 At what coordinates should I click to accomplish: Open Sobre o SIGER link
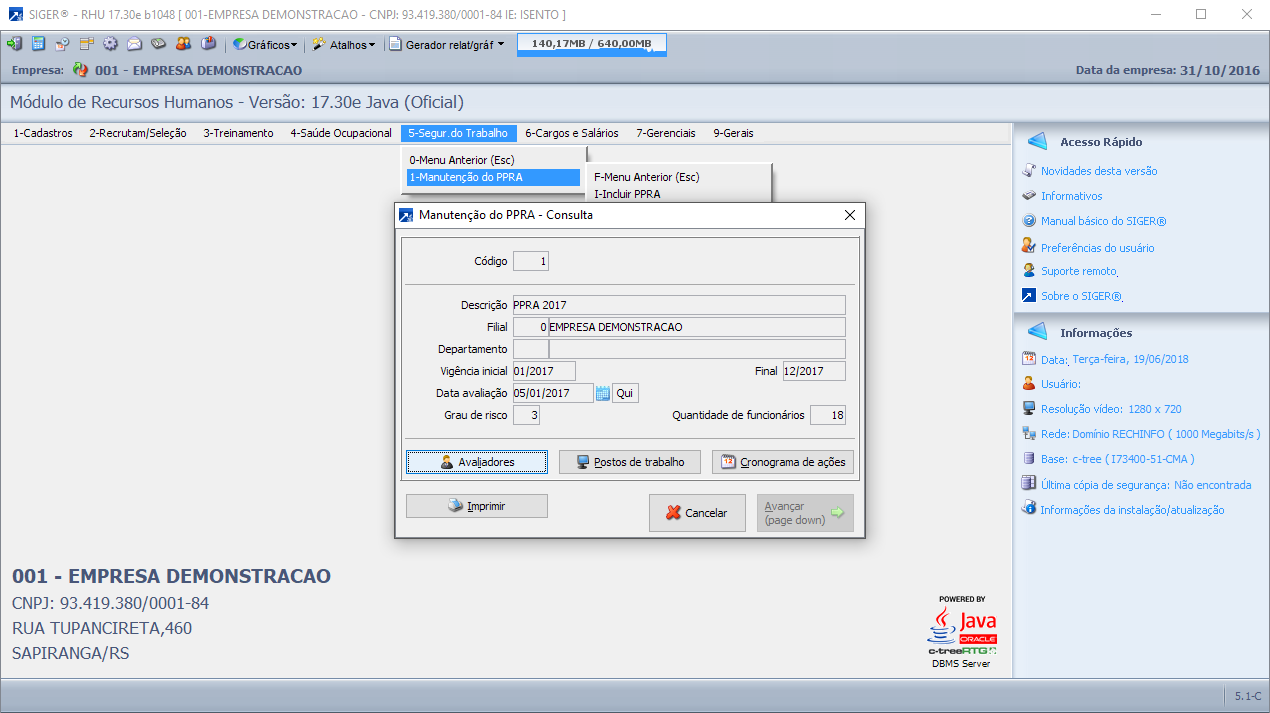tap(1081, 296)
